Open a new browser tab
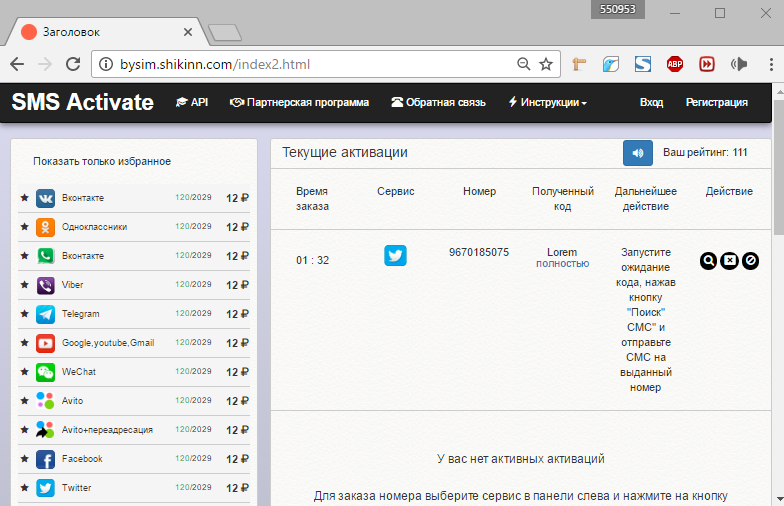 pos(225,33)
